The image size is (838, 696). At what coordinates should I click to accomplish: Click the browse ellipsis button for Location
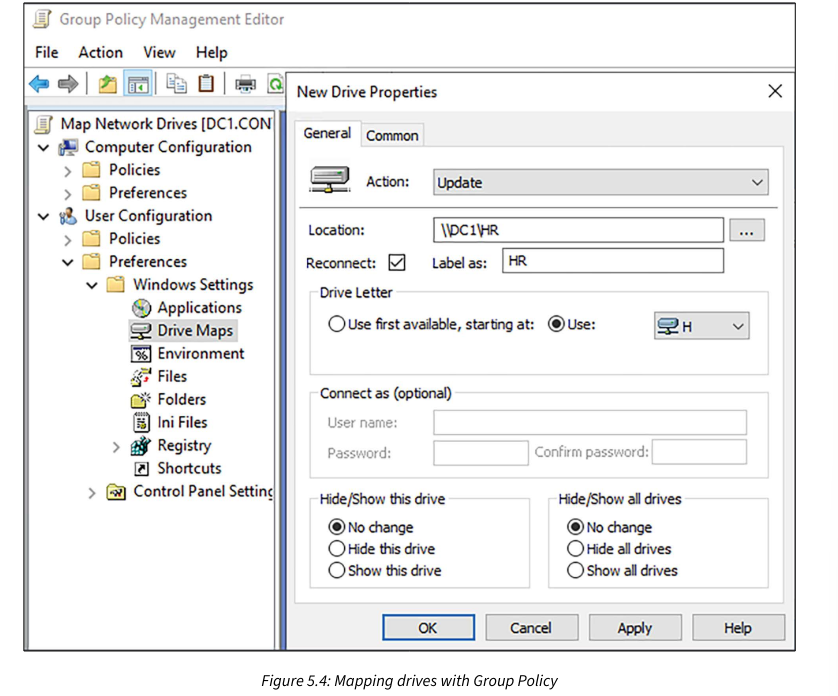747,230
